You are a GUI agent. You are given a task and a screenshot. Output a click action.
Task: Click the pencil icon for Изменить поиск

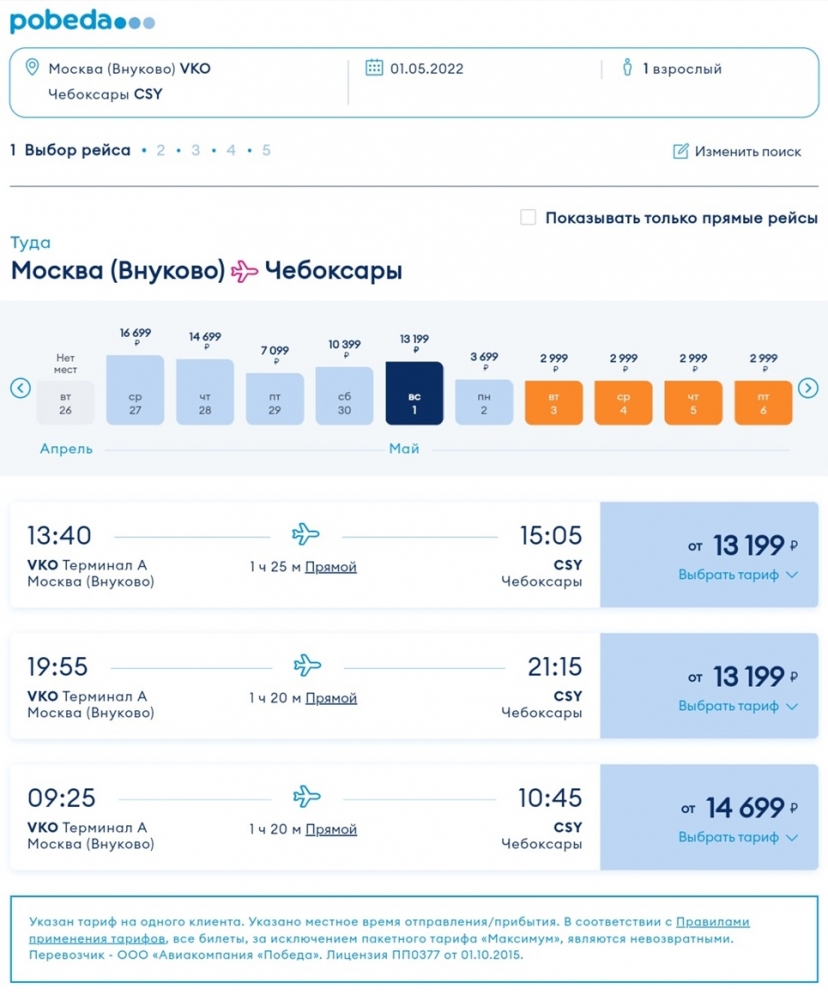(681, 151)
